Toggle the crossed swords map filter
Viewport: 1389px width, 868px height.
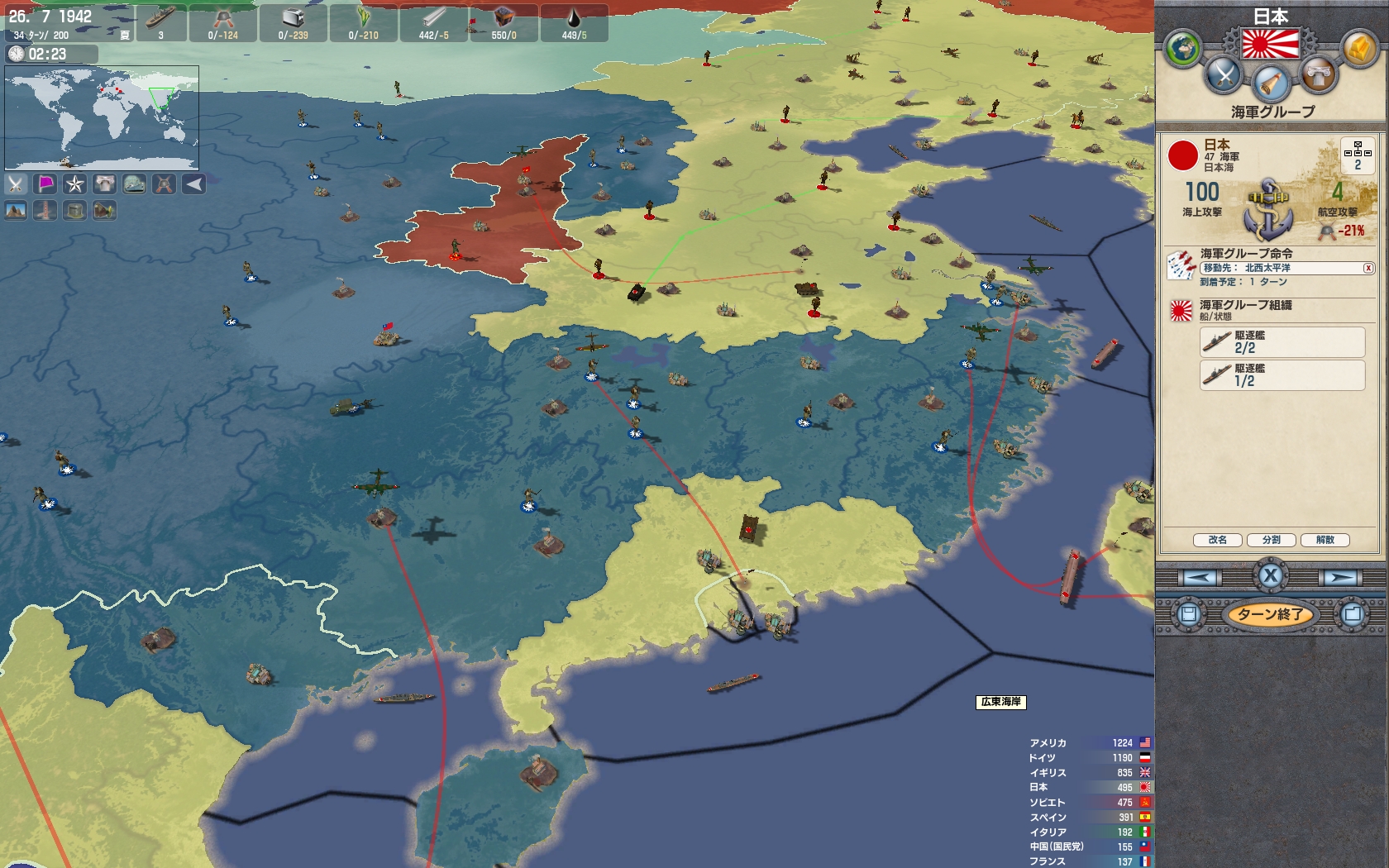16,184
